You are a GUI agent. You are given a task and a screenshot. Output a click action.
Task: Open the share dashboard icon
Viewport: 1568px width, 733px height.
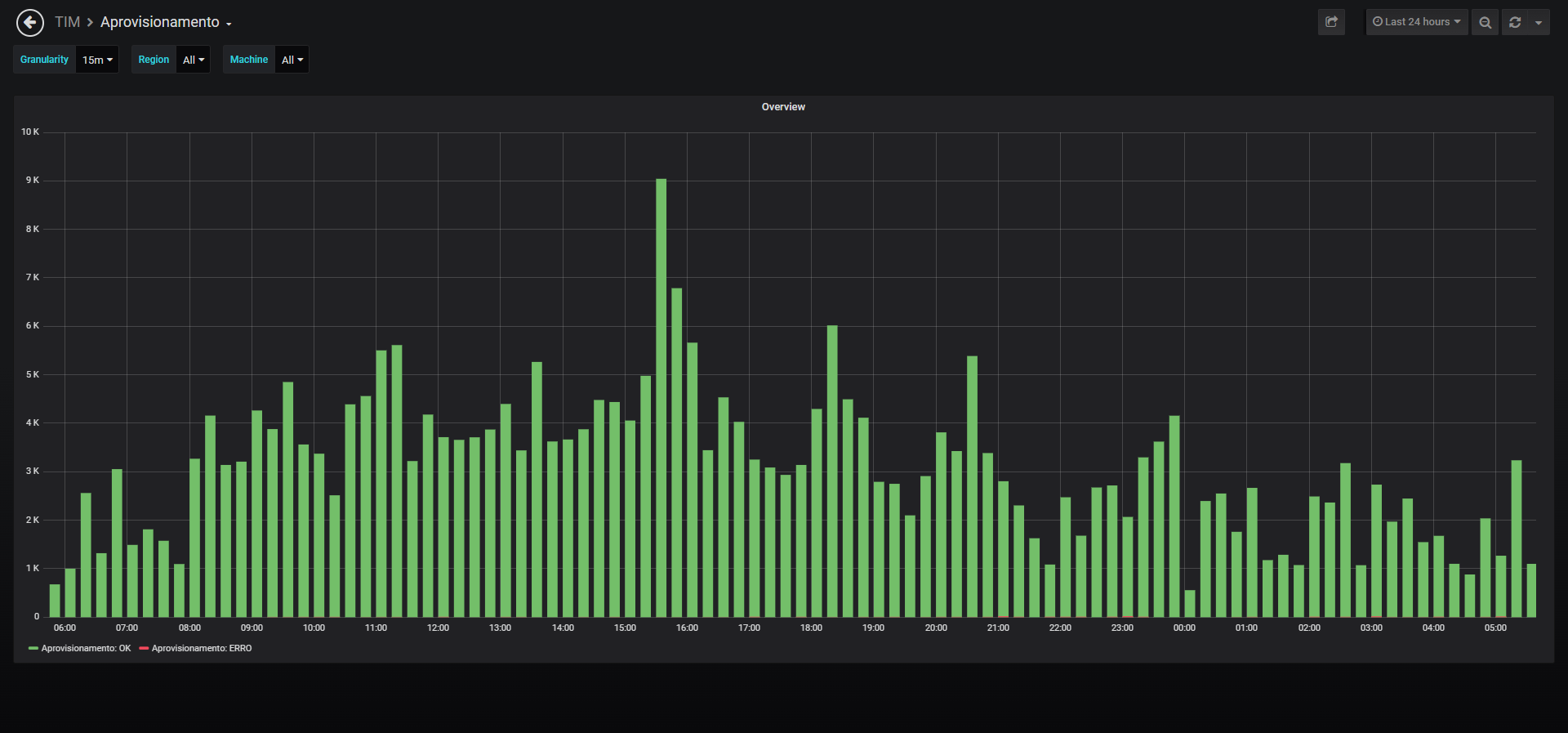(x=1331, y=22)
